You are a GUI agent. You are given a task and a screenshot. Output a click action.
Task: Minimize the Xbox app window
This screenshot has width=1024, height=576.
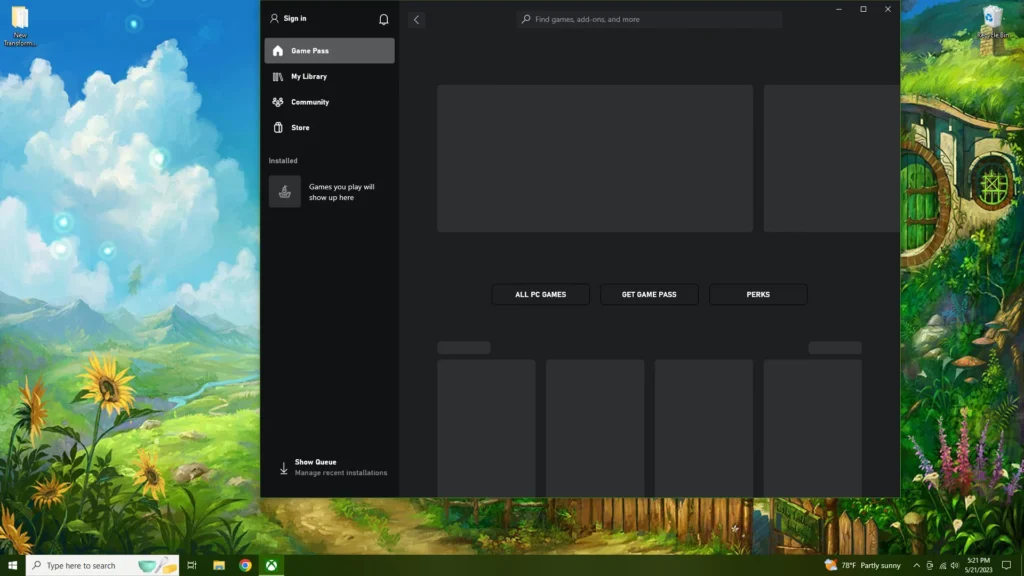tap(839, 9)
